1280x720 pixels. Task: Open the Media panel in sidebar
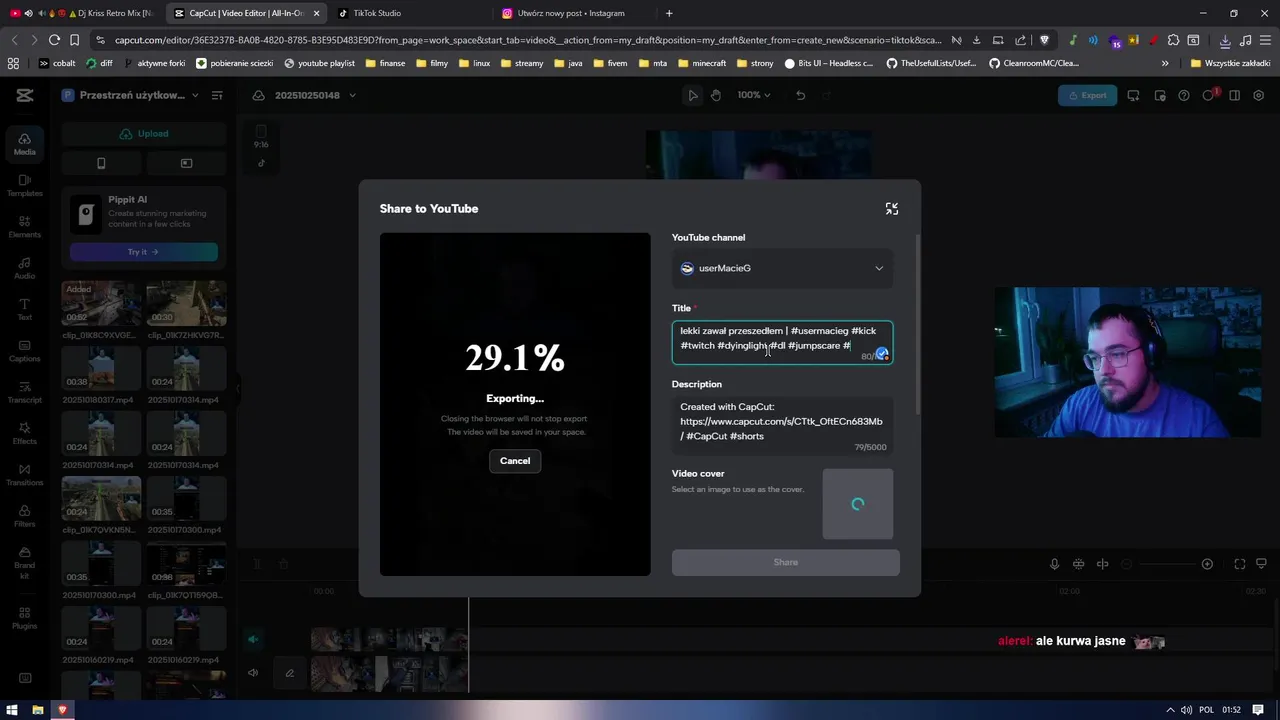(x=25, y=144)
